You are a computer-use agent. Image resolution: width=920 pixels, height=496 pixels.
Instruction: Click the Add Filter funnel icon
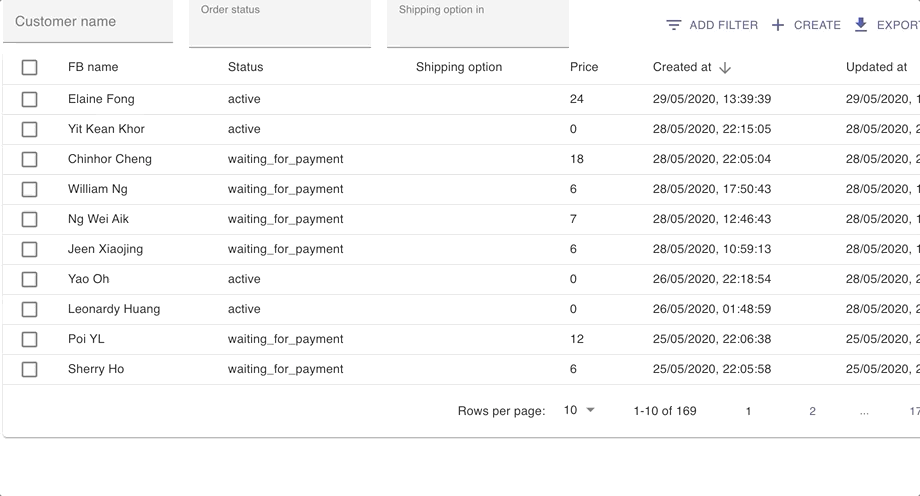pyautogui.click(x=674, y=25)
